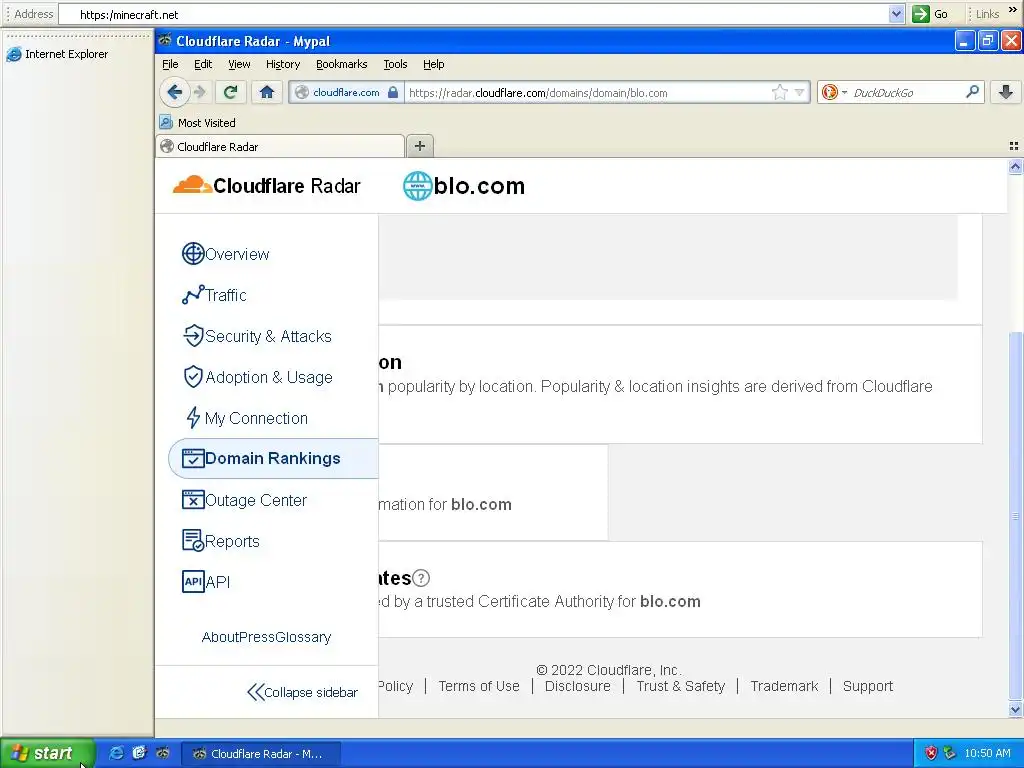Click the forward navigation arrow
Image resolution: width=1024 pixels, height=768 pixels.
pyautogui.click(x=200, y=93)
